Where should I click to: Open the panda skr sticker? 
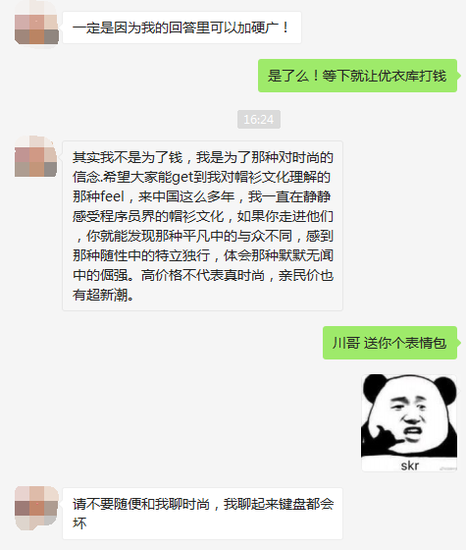coord(409,423)
